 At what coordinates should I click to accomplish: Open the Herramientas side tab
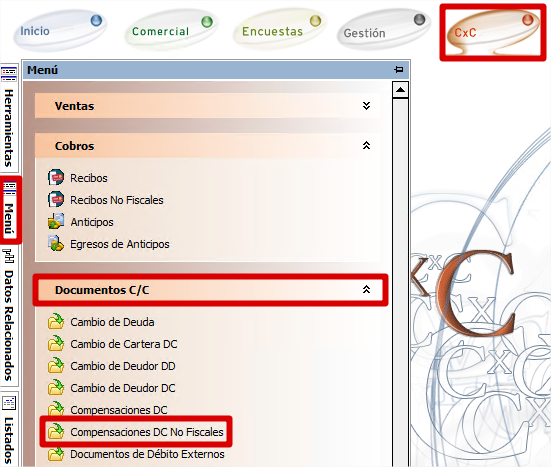9,116
